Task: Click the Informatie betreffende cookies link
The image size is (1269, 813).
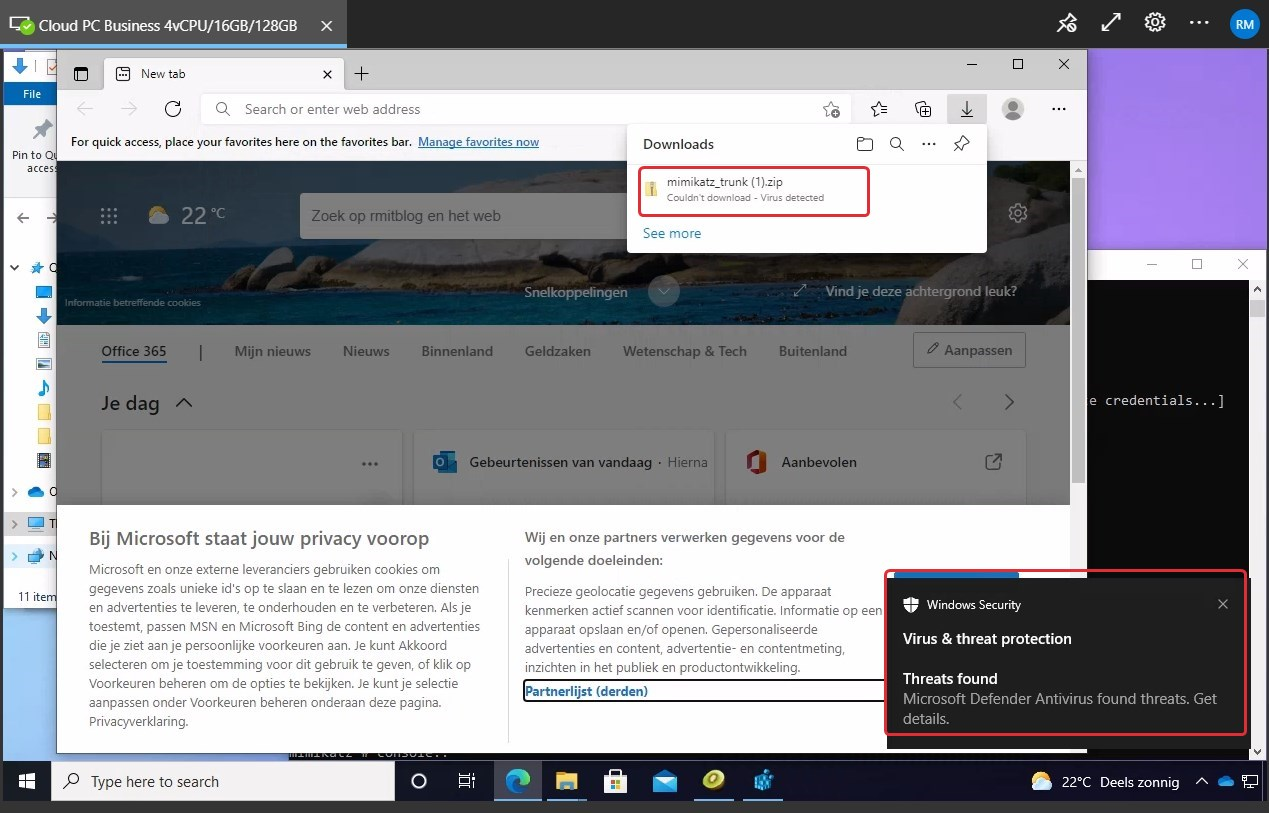Action: (133, 302)
